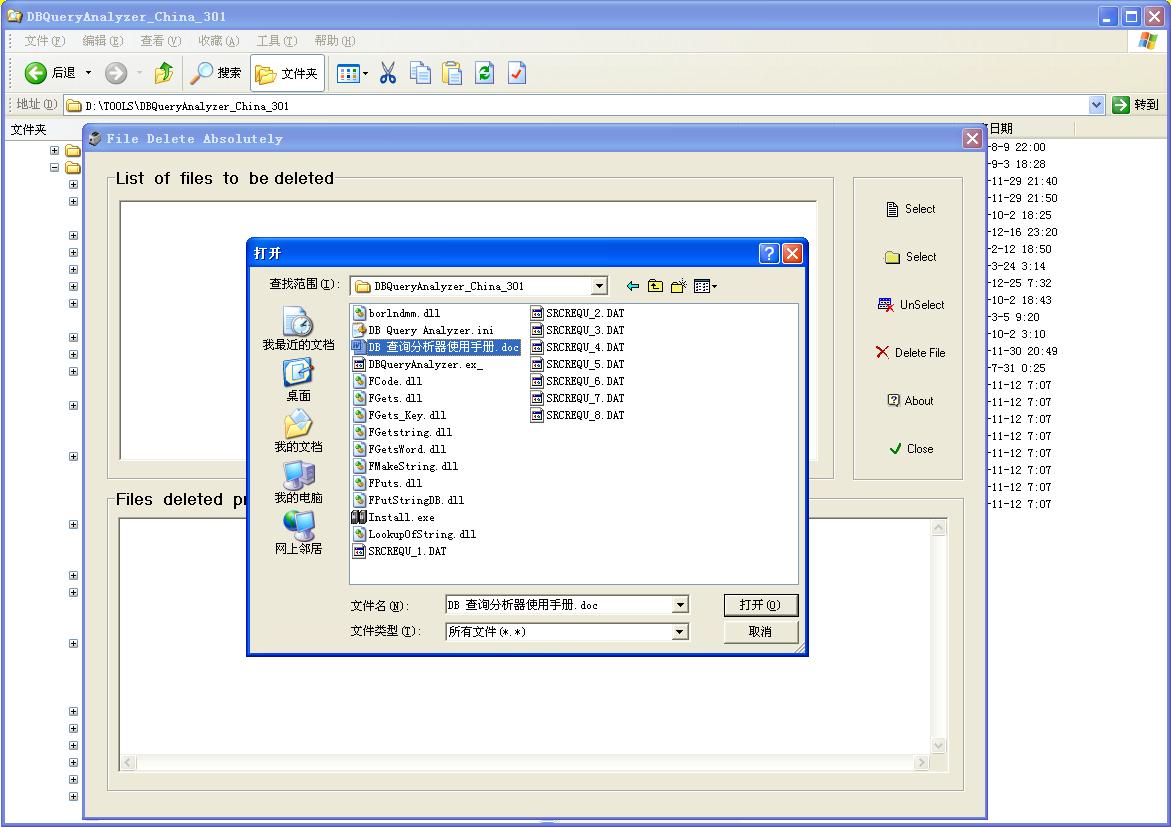The image size is (1171, 827).
Task: Select SRCREQU_5.DAT file
Action: [x=577, y=364]
